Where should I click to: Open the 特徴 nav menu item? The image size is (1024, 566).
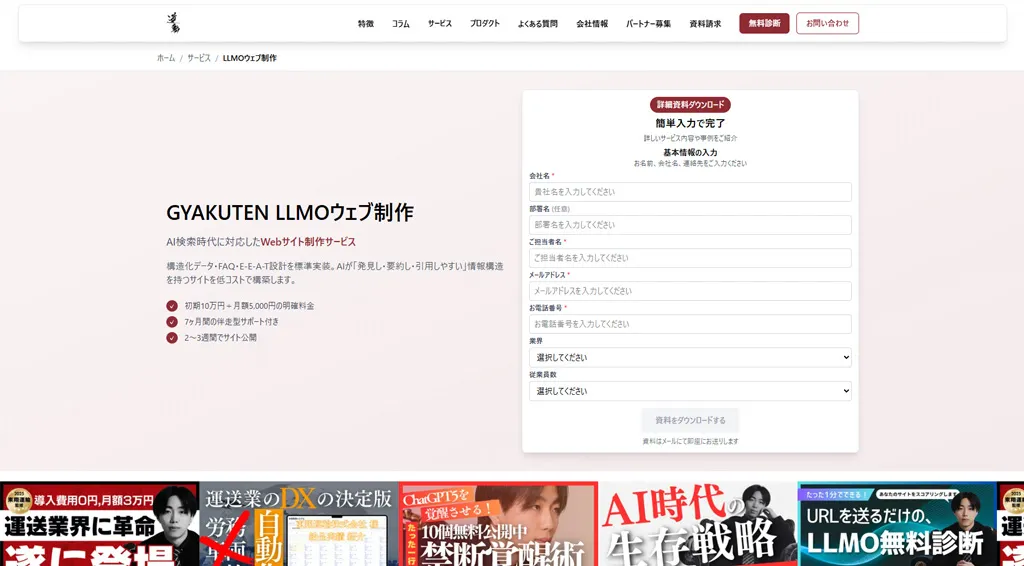coord(366,24)
